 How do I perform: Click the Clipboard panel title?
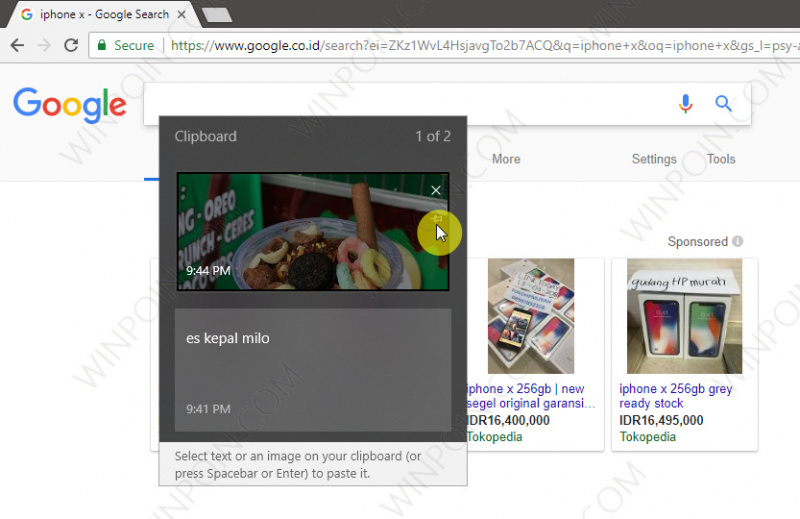click(206, 136)
